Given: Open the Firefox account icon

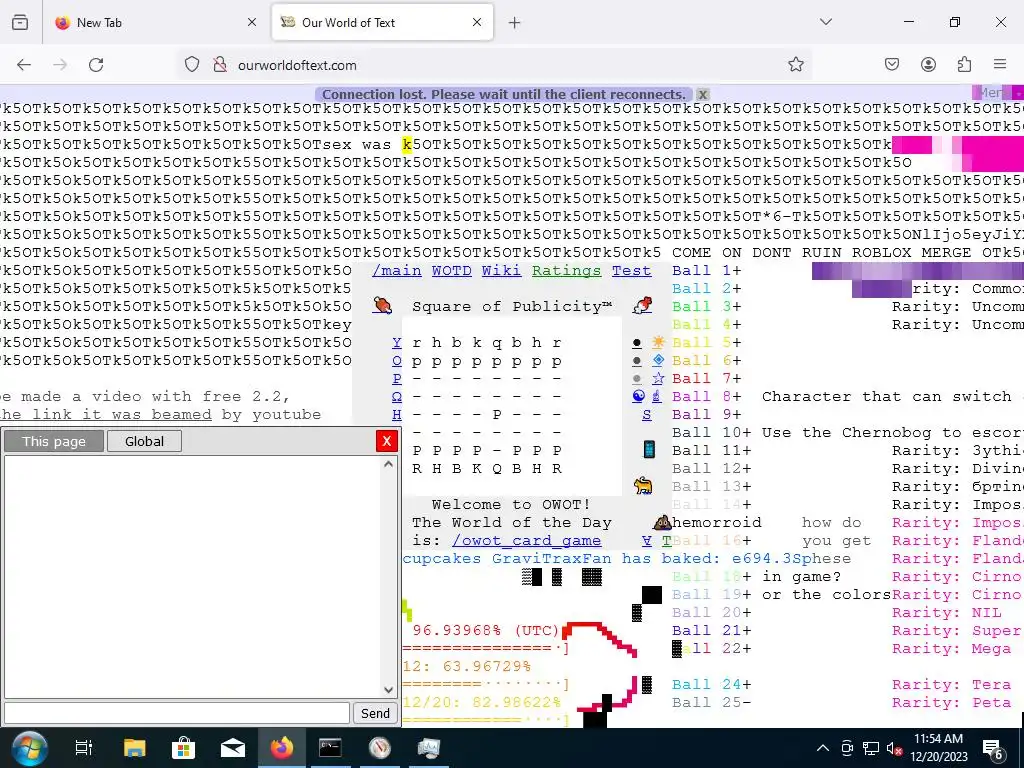Looking at the screenshot, I should point(928,64).
